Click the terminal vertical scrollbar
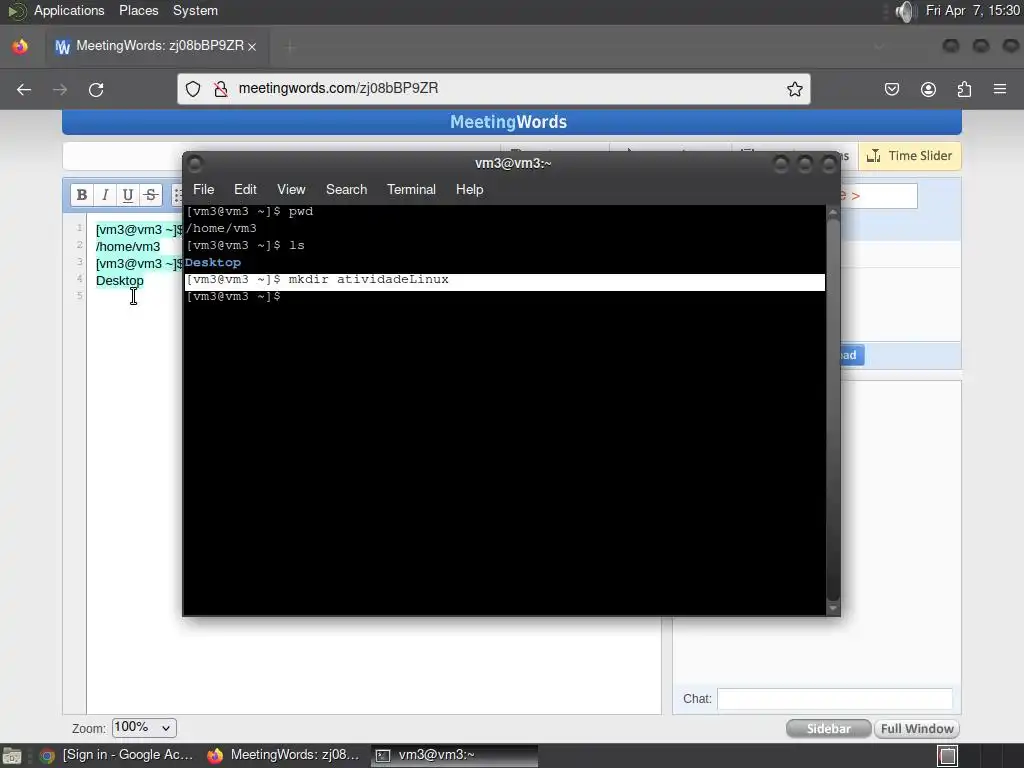The image size is (1024, 768). tap(833, 409)
